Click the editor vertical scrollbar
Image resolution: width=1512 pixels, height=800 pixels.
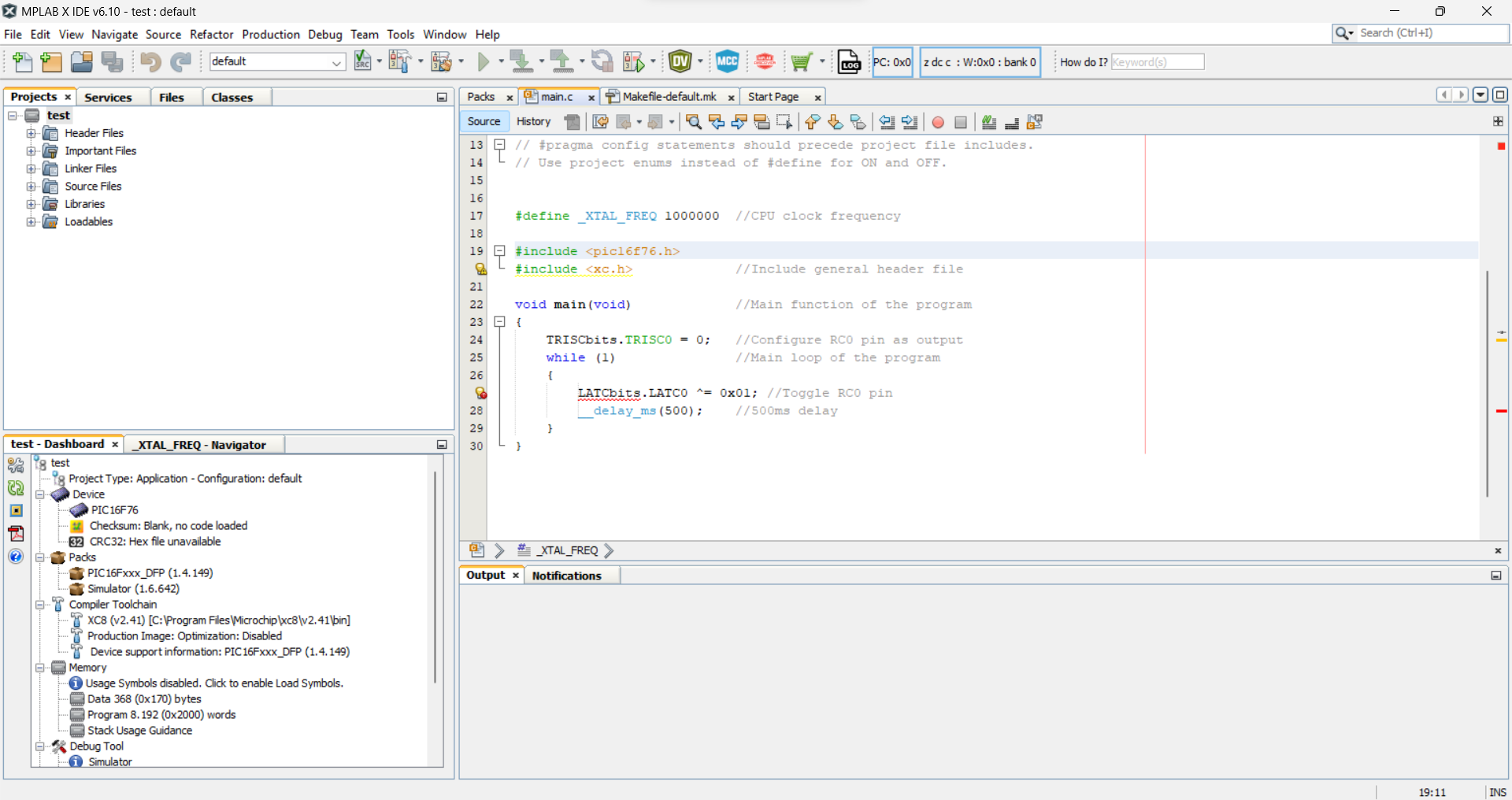[x=1487, y=383]
